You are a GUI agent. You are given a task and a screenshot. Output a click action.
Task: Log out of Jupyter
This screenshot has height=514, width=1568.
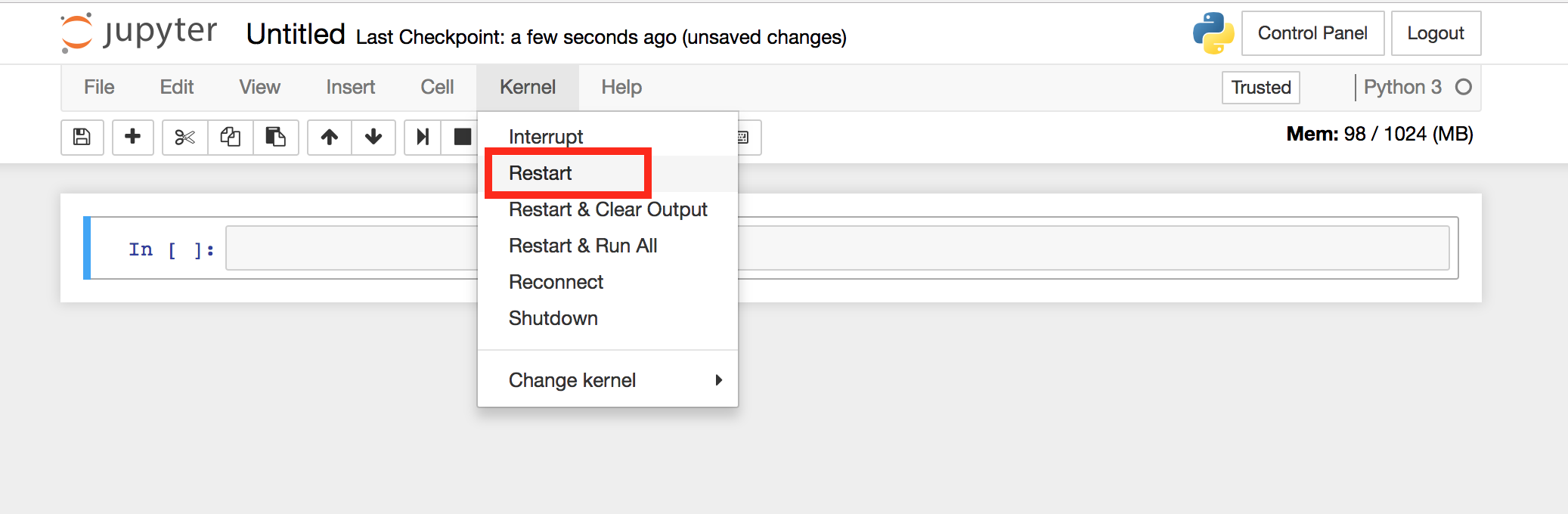[x=1436, y=33]
